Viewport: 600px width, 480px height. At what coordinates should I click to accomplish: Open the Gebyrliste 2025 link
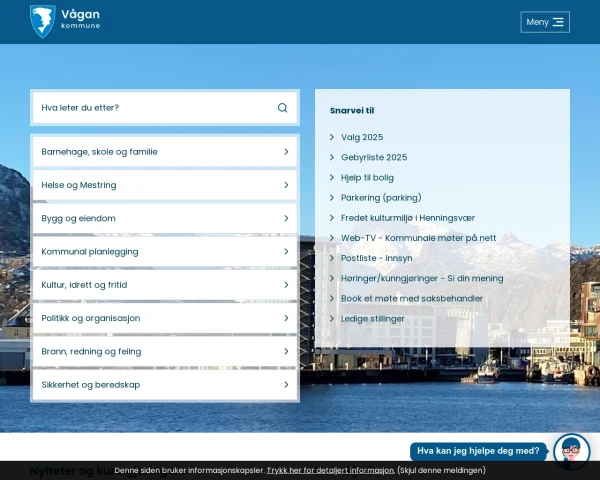coord(374,157)
